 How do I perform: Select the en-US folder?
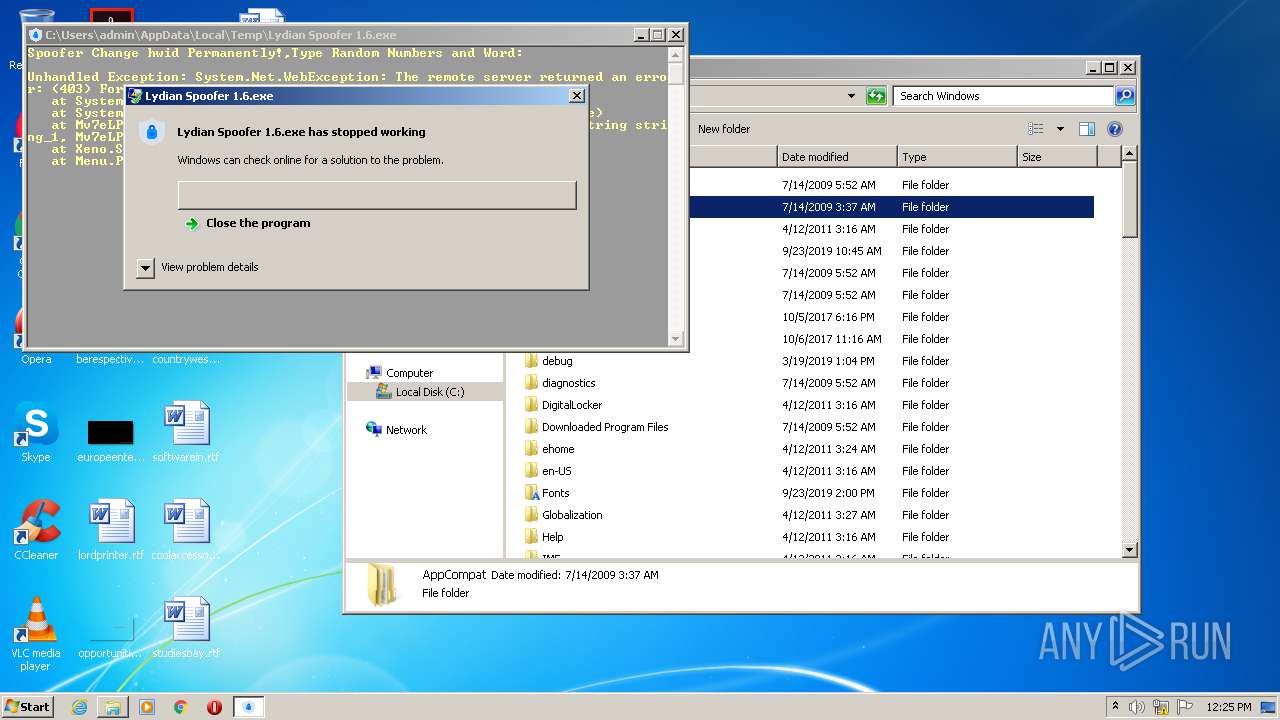pyautogui.click(x=557, y=471)
